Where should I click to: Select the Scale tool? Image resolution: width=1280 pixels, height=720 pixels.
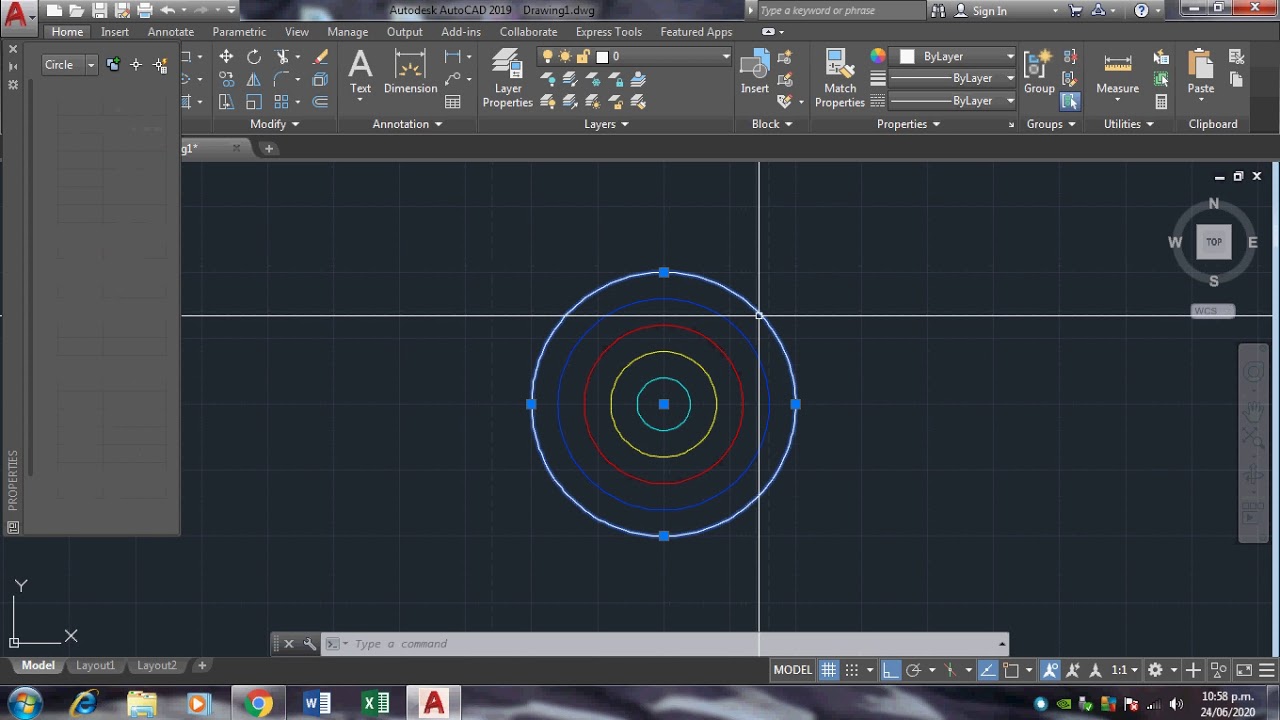point(254,102)
